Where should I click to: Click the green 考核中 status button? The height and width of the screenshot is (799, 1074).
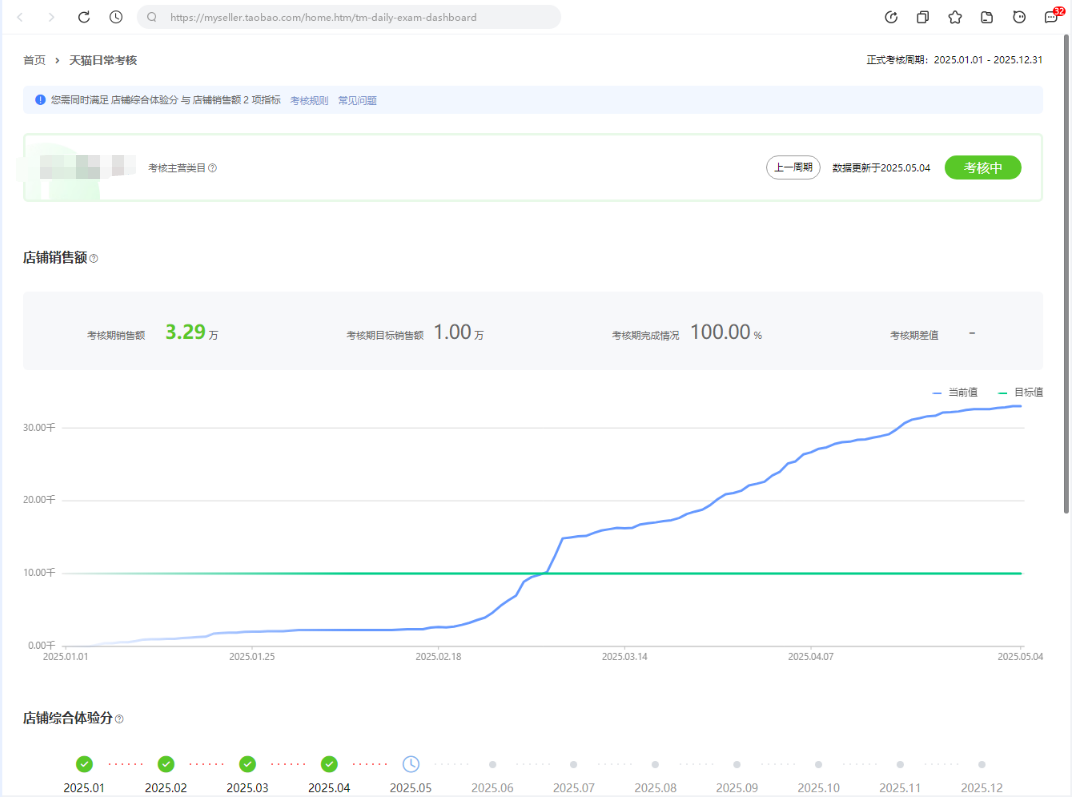tap(982, 168)
